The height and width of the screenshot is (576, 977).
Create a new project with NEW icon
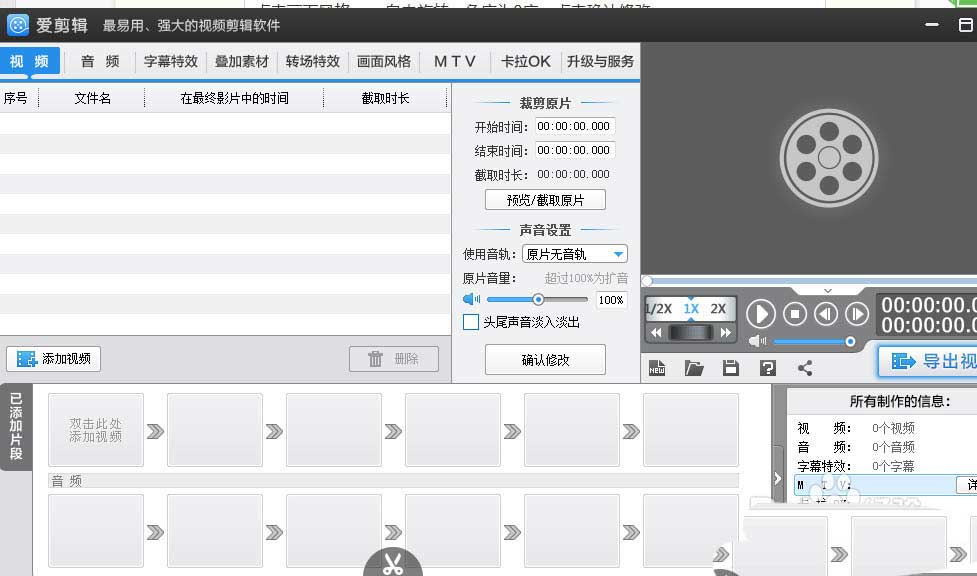click(x=657, y=368)
